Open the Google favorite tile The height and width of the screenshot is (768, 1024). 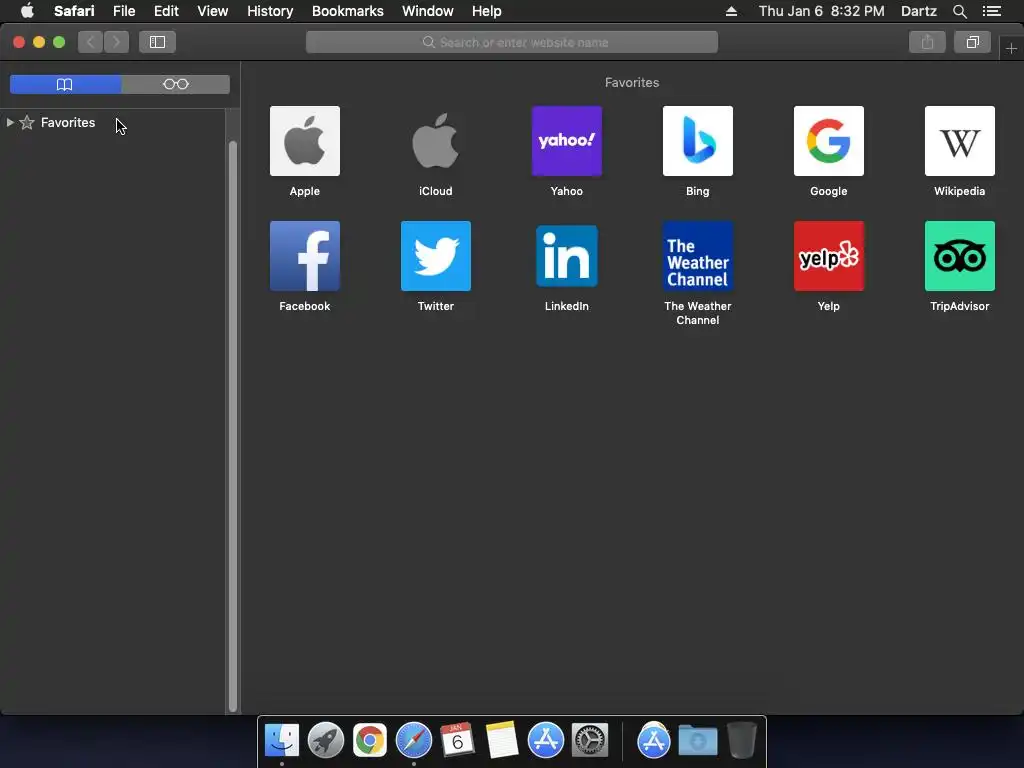829,141
